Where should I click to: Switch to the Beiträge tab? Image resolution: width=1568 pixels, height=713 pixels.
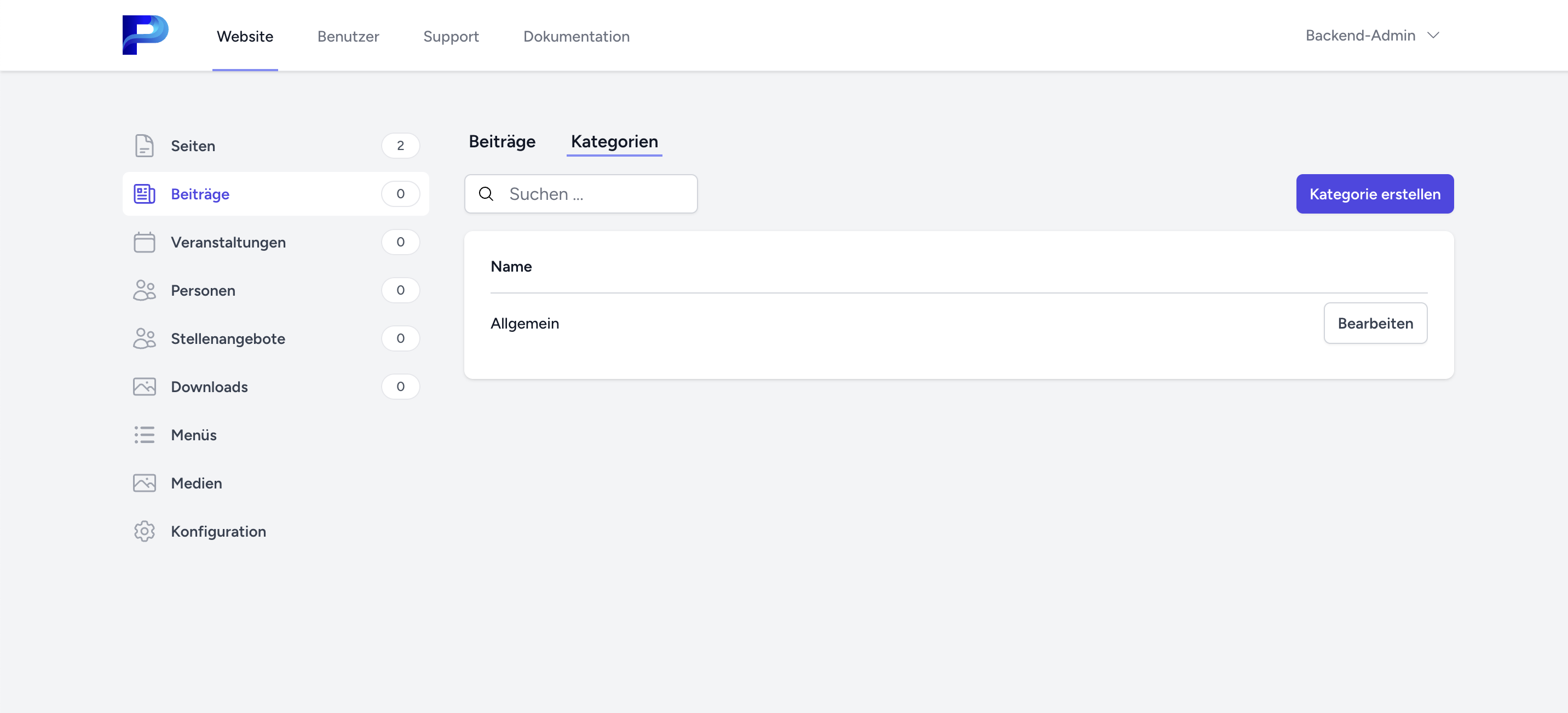point(501,141)
